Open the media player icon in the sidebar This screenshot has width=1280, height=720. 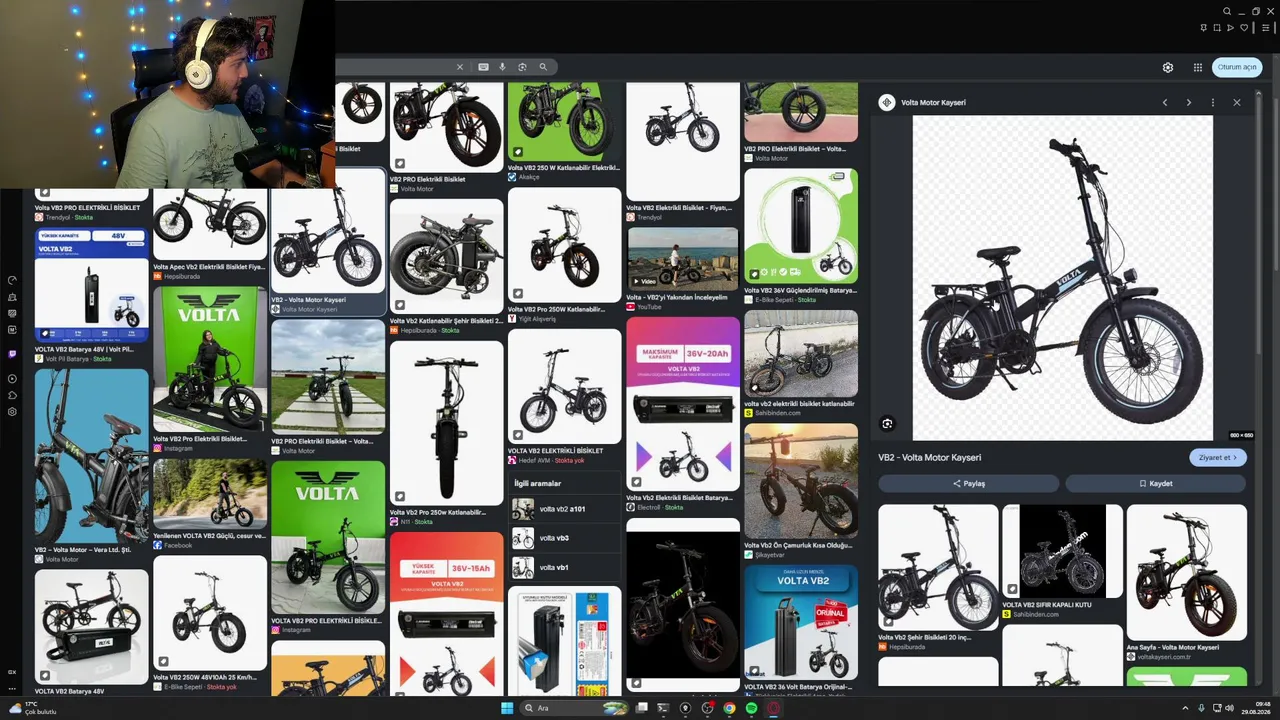(x=12, y=379)
